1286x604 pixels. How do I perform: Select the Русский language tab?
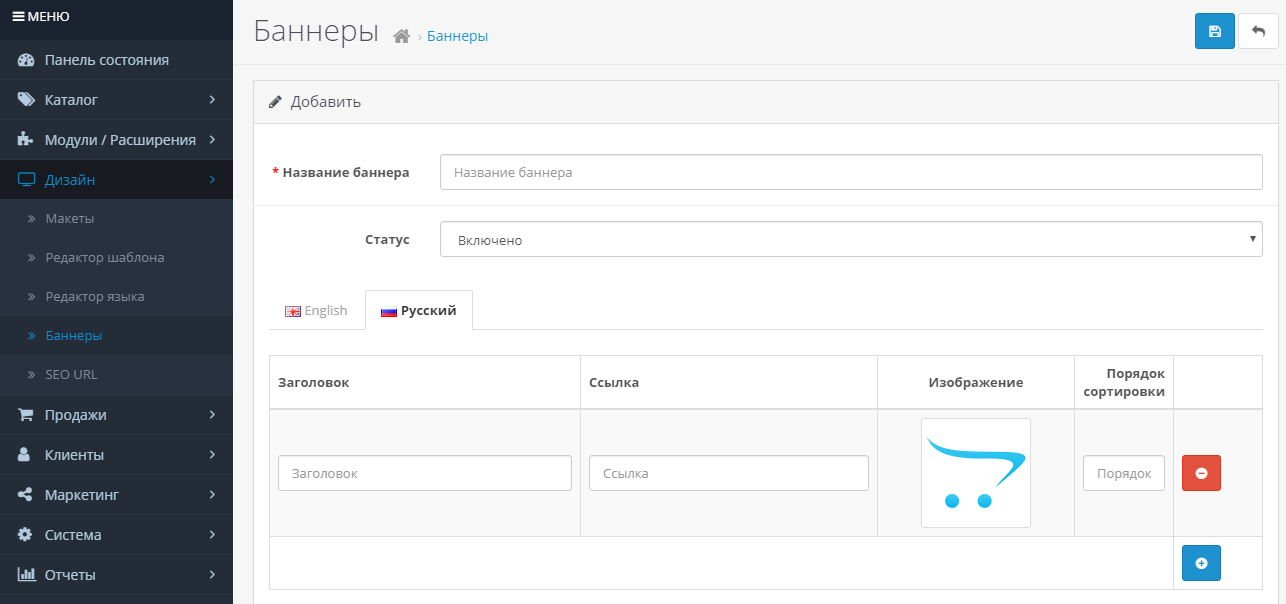coord(419,311)
